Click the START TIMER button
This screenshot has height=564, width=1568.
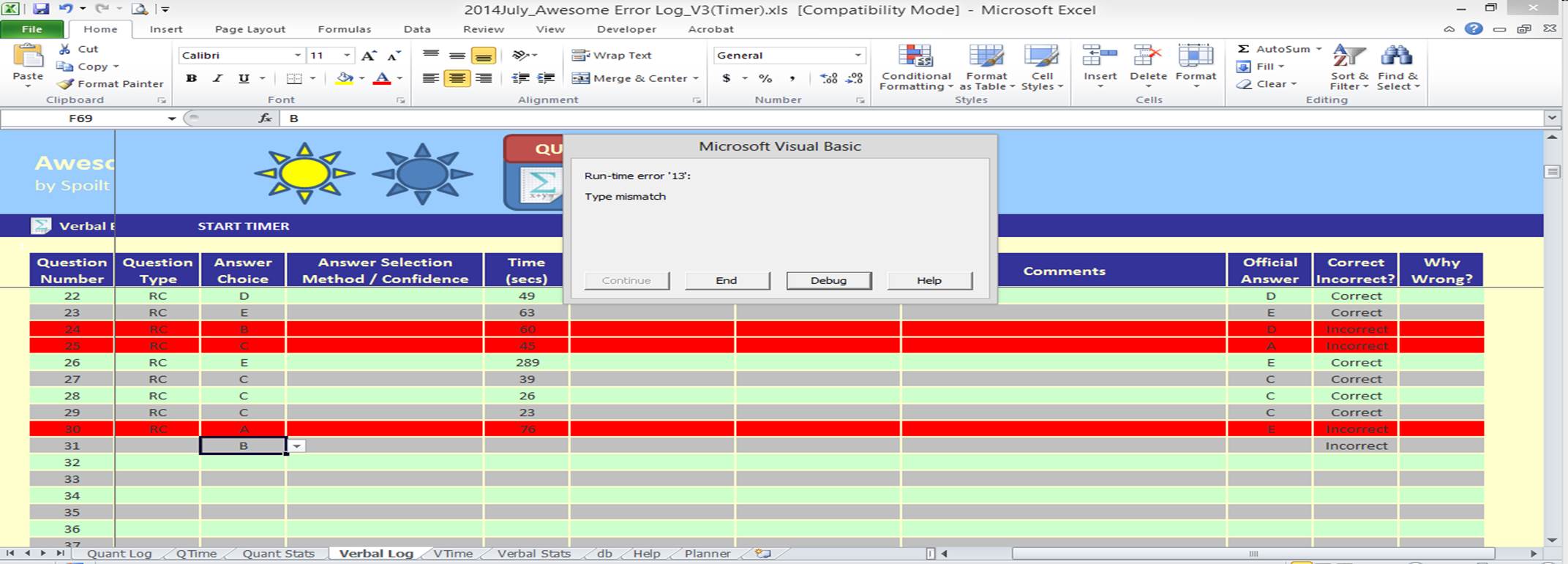[x=244, y=226]
